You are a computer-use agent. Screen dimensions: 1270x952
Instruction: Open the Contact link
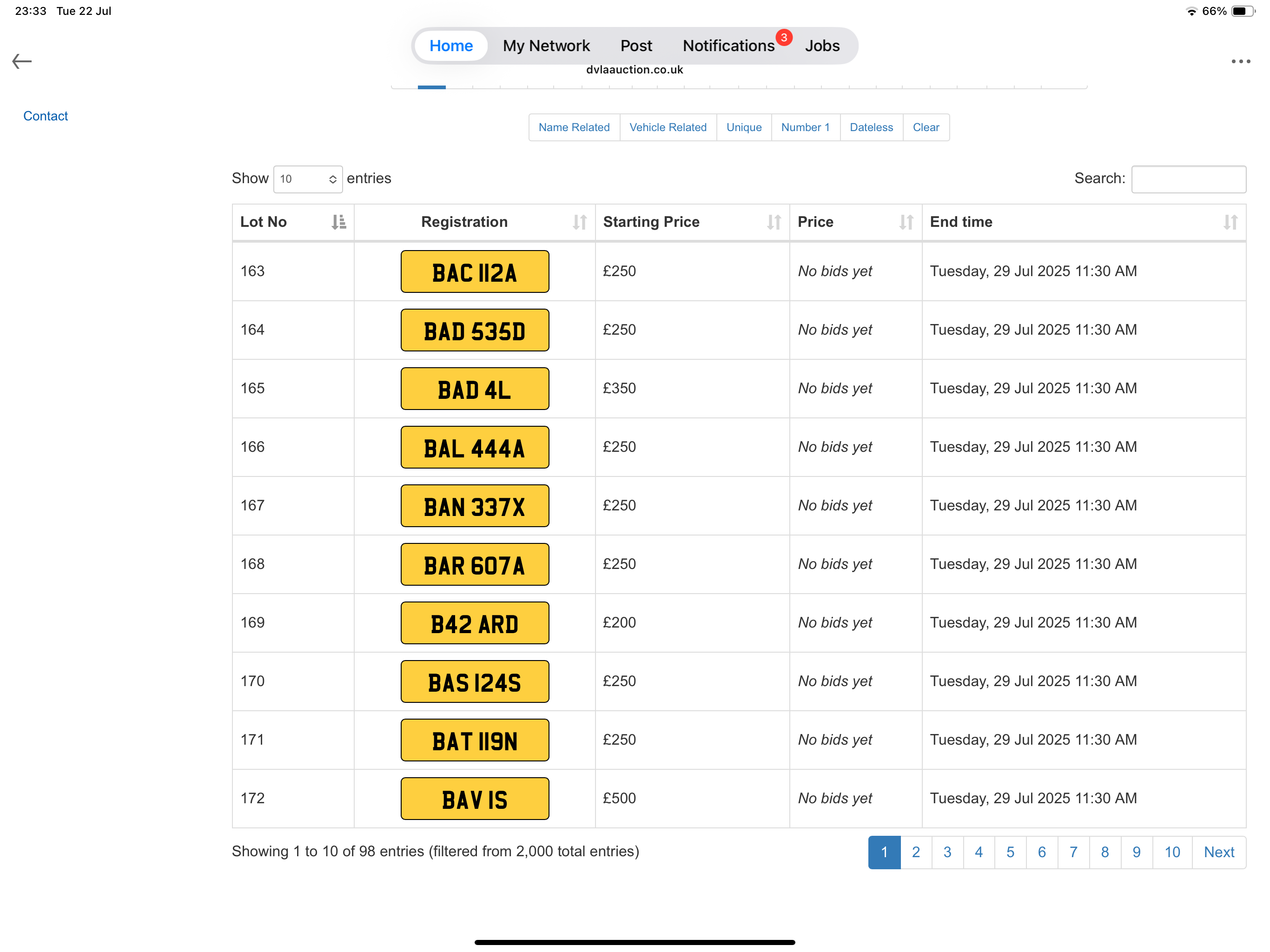tap(46, 116)
